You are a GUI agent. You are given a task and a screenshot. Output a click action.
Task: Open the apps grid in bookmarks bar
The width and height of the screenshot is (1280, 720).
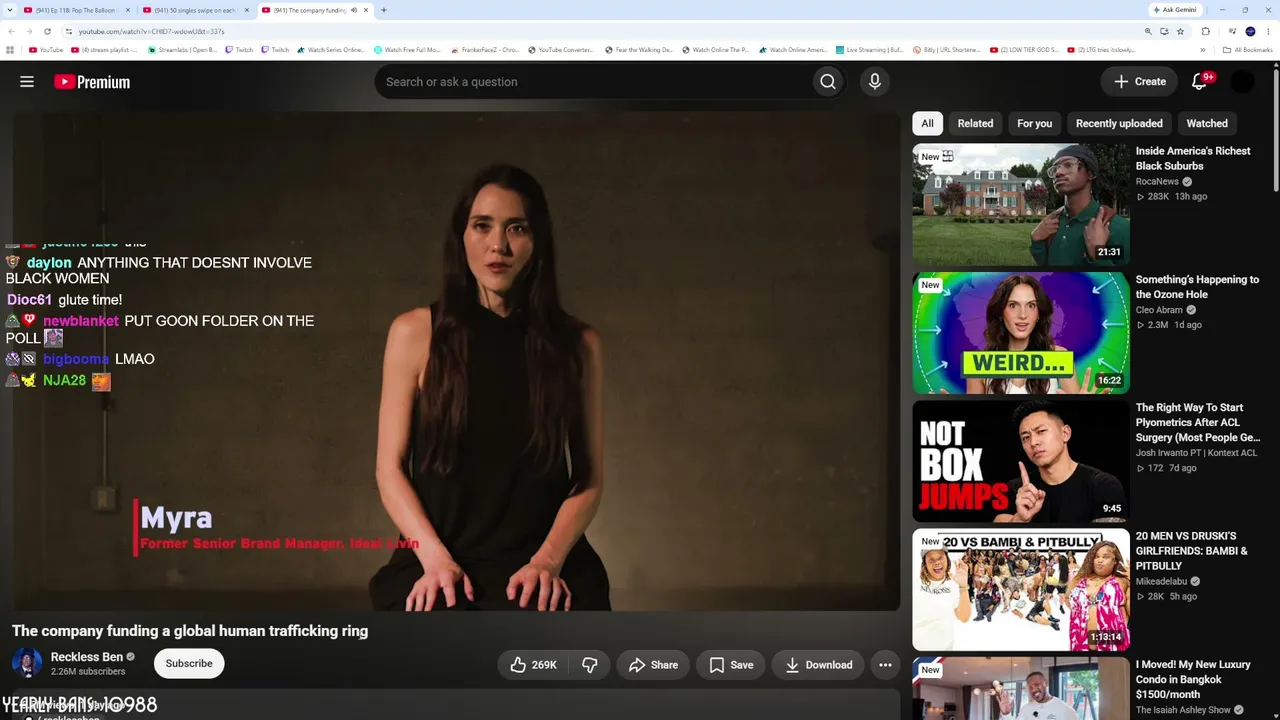point(10,50)
